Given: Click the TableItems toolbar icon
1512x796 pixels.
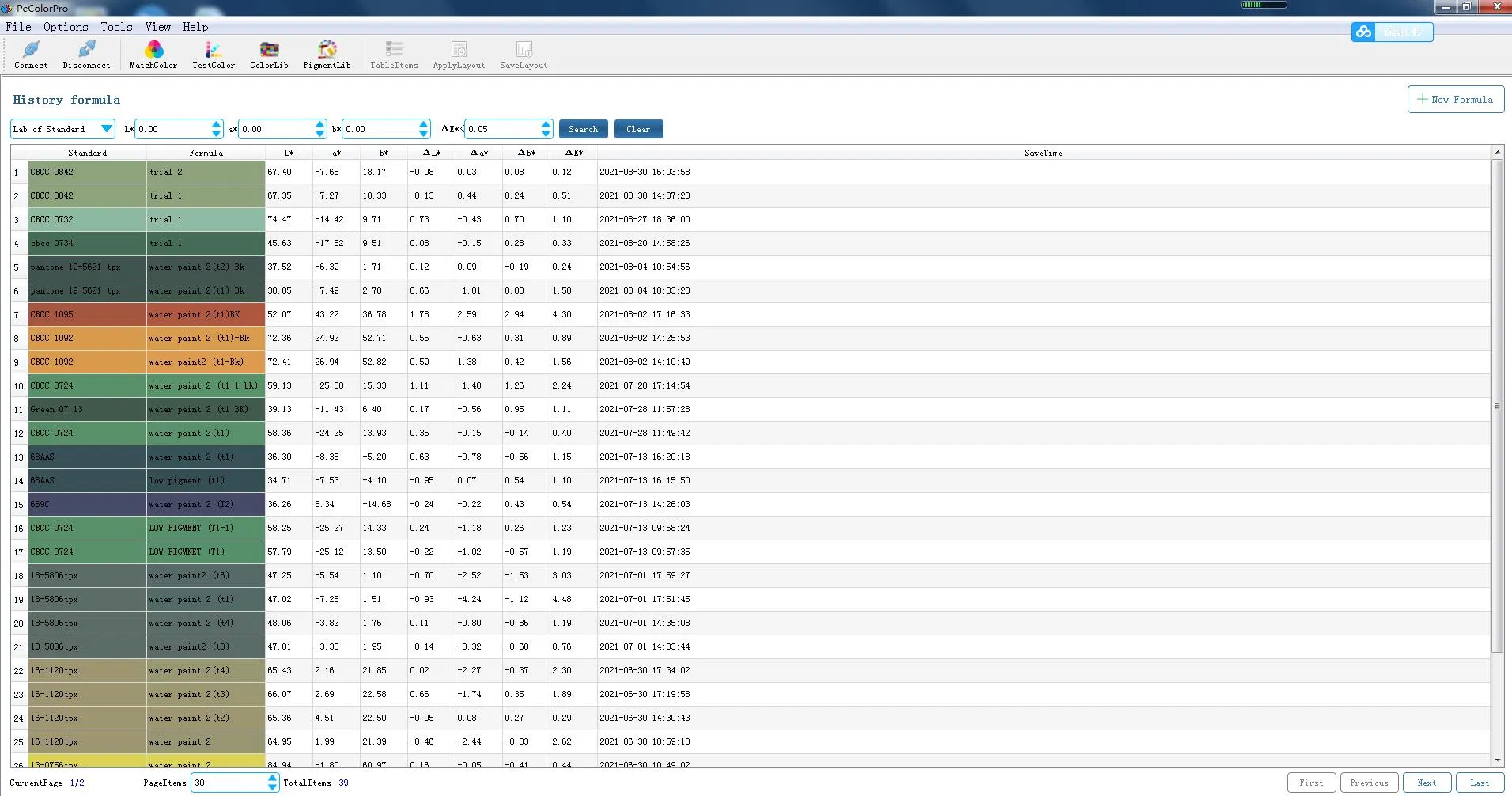Looking at the screenshot, I should coord(394,54).
